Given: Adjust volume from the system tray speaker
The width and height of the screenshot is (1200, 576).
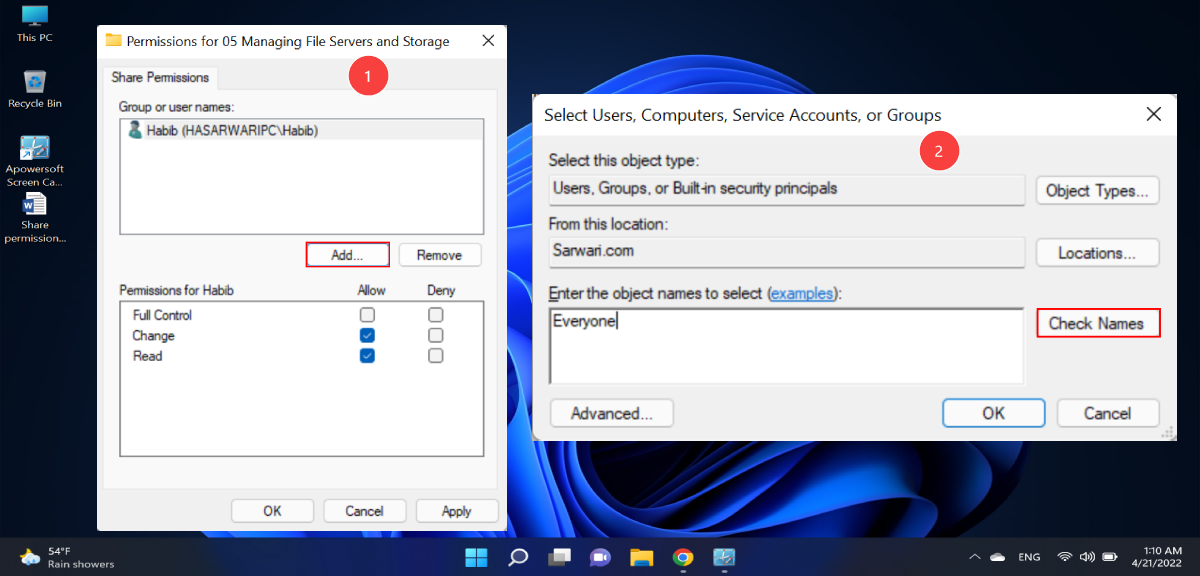Looking at the screenshot, I should [x=1087, y=557].
